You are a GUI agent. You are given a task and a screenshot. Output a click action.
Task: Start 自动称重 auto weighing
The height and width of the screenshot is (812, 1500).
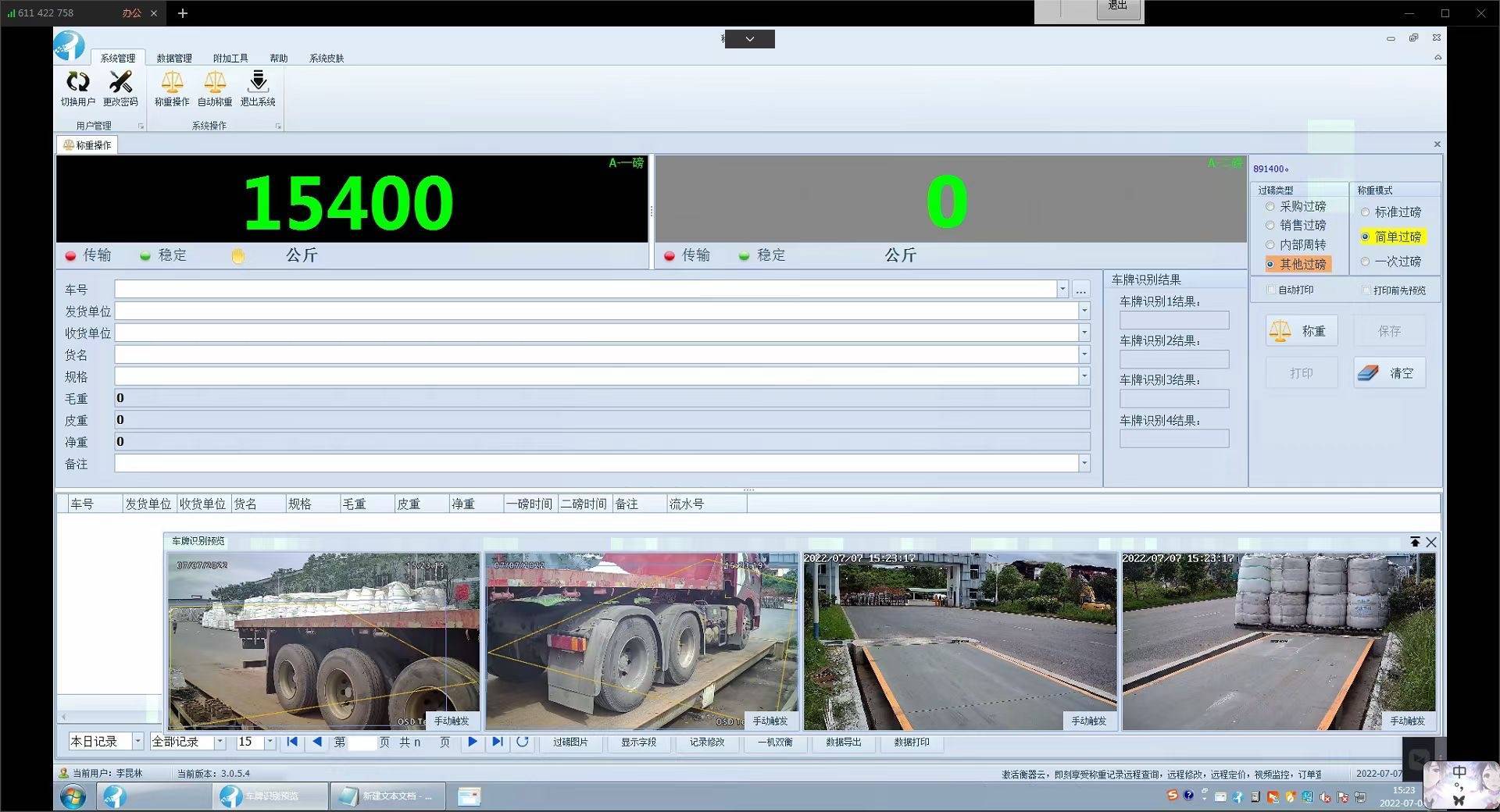click(215, 88)
